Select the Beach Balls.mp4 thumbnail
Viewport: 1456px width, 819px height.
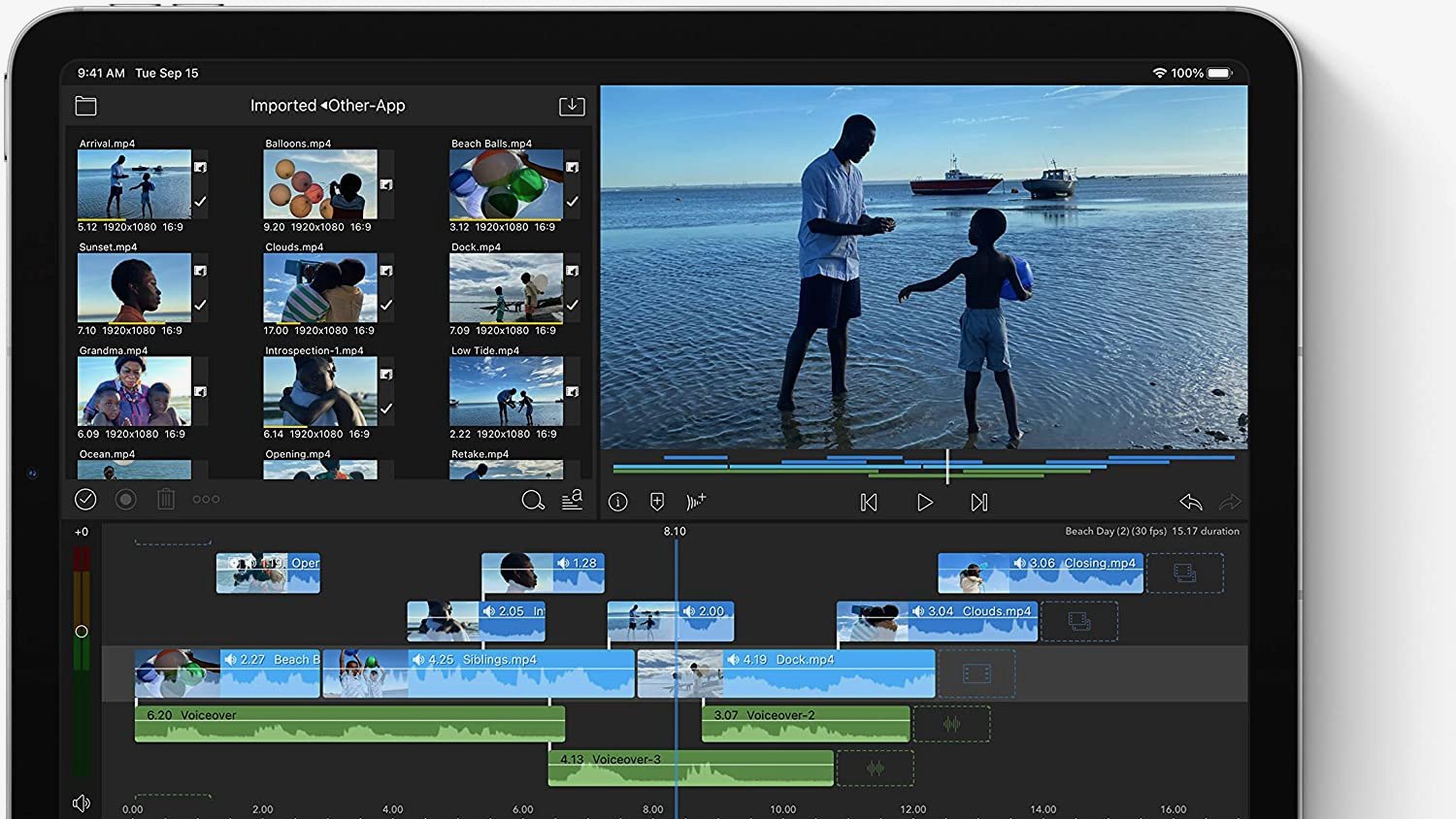point(506,184)
